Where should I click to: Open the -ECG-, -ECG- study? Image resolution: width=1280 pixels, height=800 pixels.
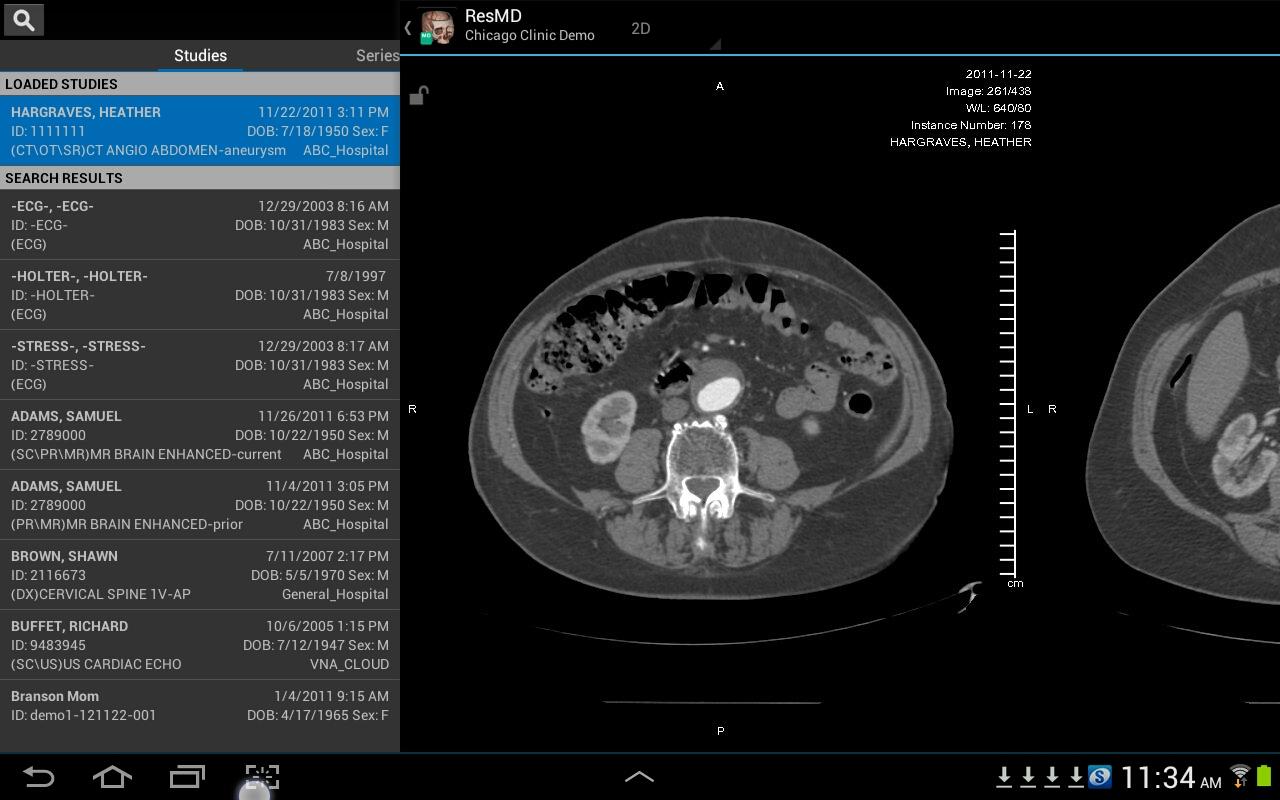200,225
